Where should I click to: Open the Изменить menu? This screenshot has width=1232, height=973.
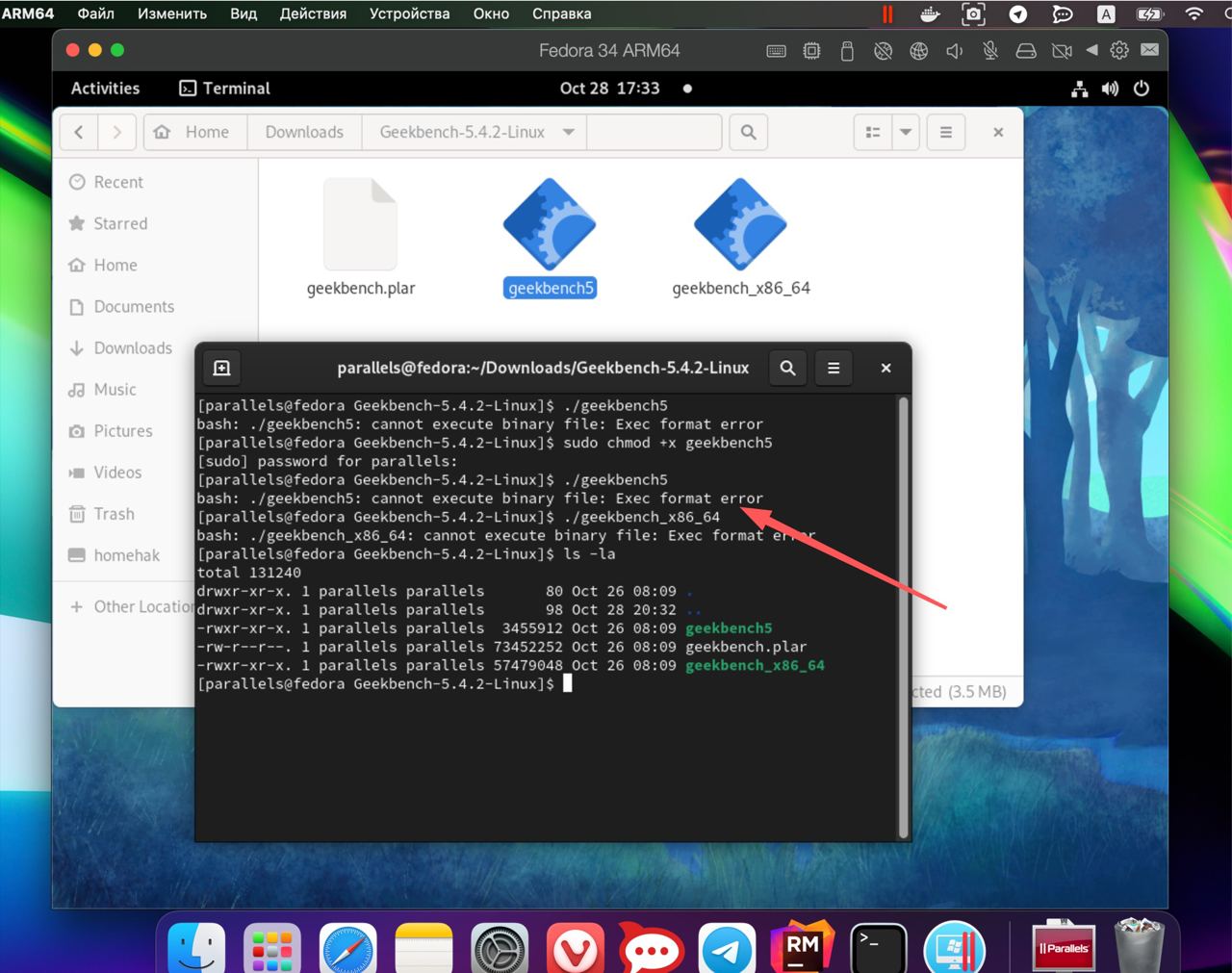tap(171, 13)
